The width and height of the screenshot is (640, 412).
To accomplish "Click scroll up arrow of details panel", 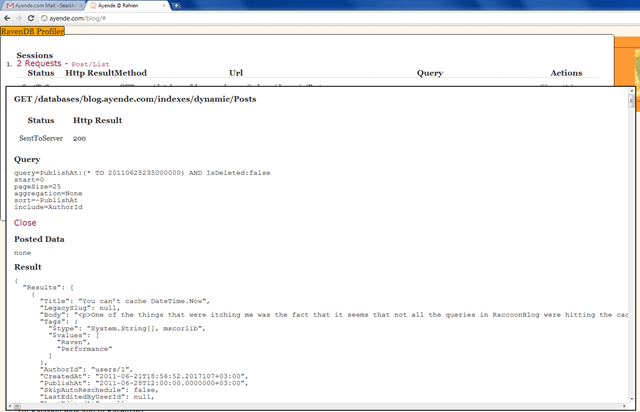I will click(x=631, y=91).
